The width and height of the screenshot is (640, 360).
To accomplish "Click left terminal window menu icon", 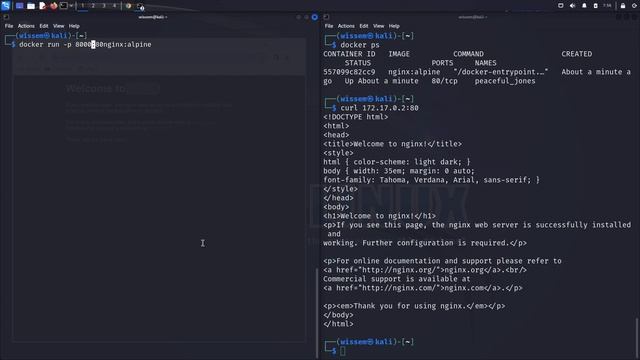I will [x=6, y=17].
